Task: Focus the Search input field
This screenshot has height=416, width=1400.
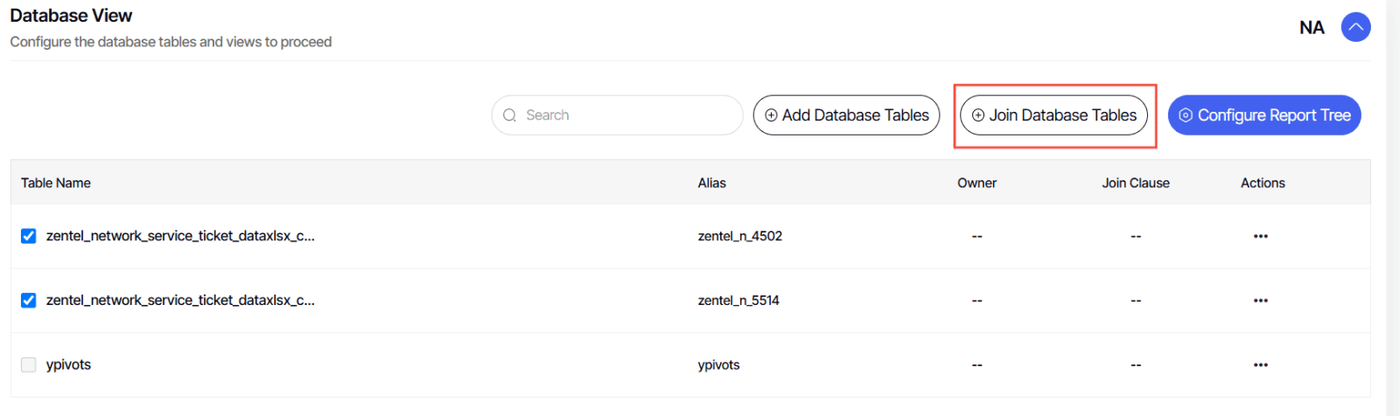Action: pyautogui.click(x=617, y=115)
